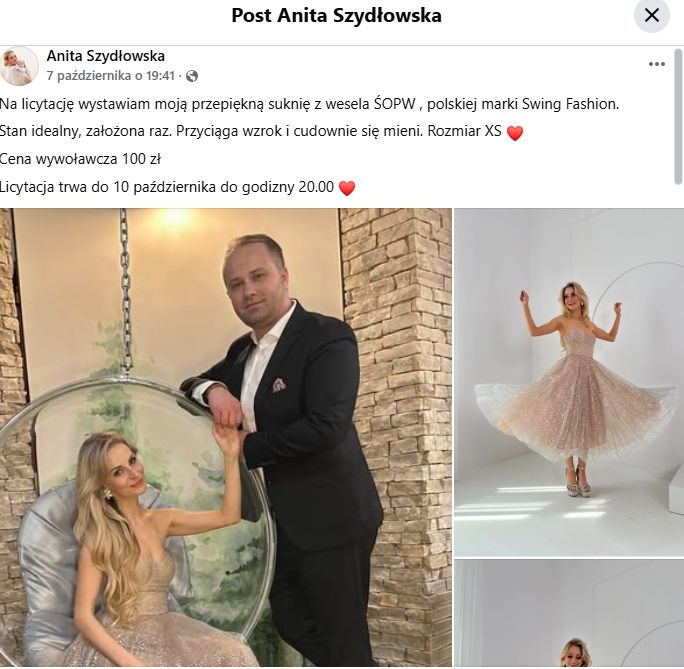Click the Cena wywoławcza 100 zł line

point(80,159)
